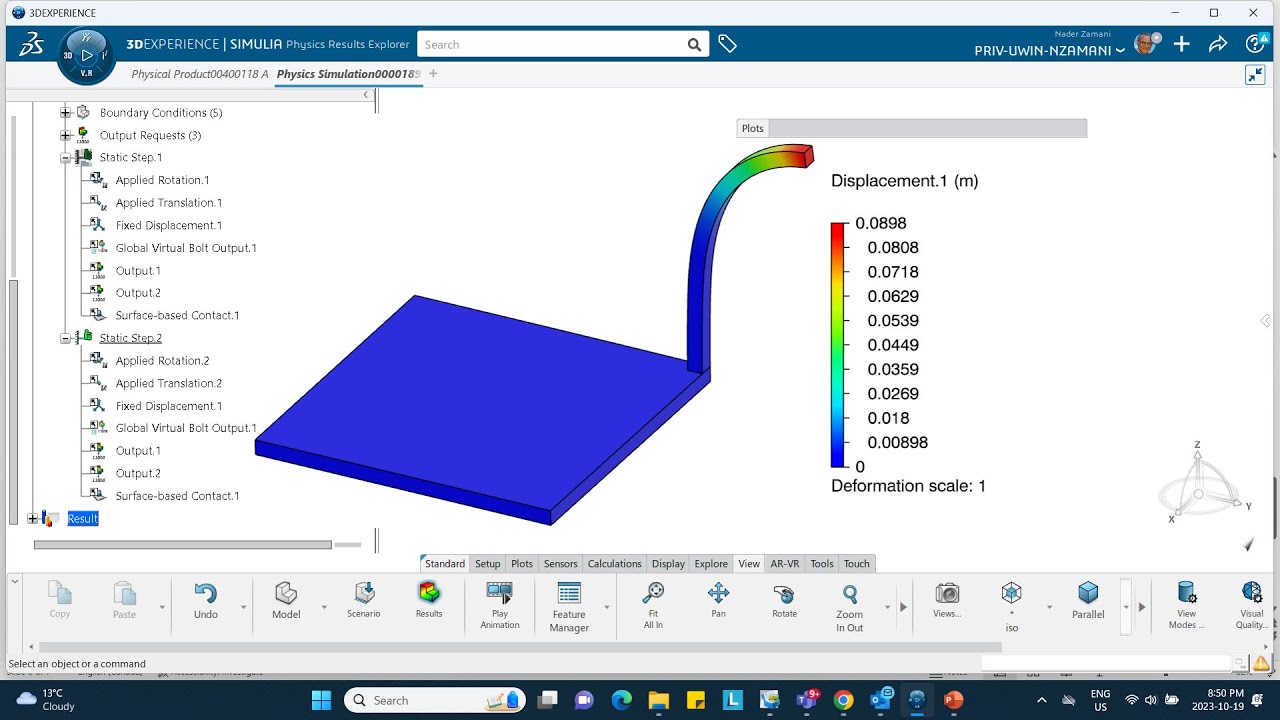Open the Explore tab

coord(711,564)
